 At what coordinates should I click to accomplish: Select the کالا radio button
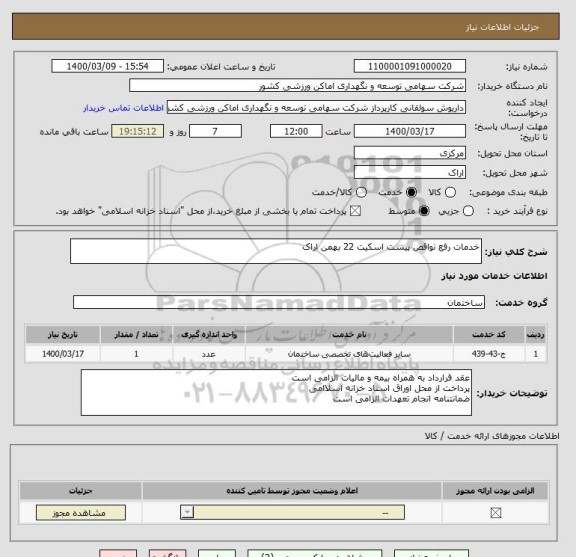coord(450,192)
